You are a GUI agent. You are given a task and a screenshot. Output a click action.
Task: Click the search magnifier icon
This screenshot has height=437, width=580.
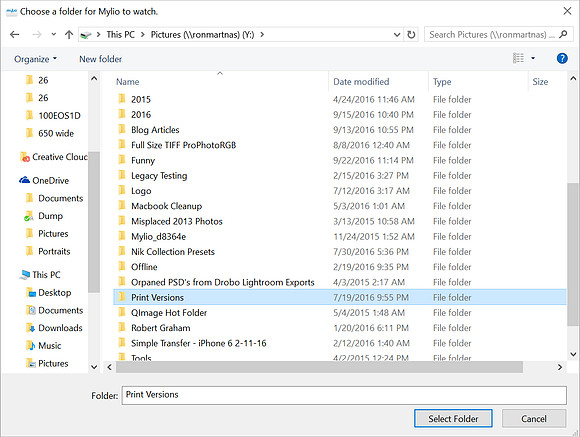563,34
